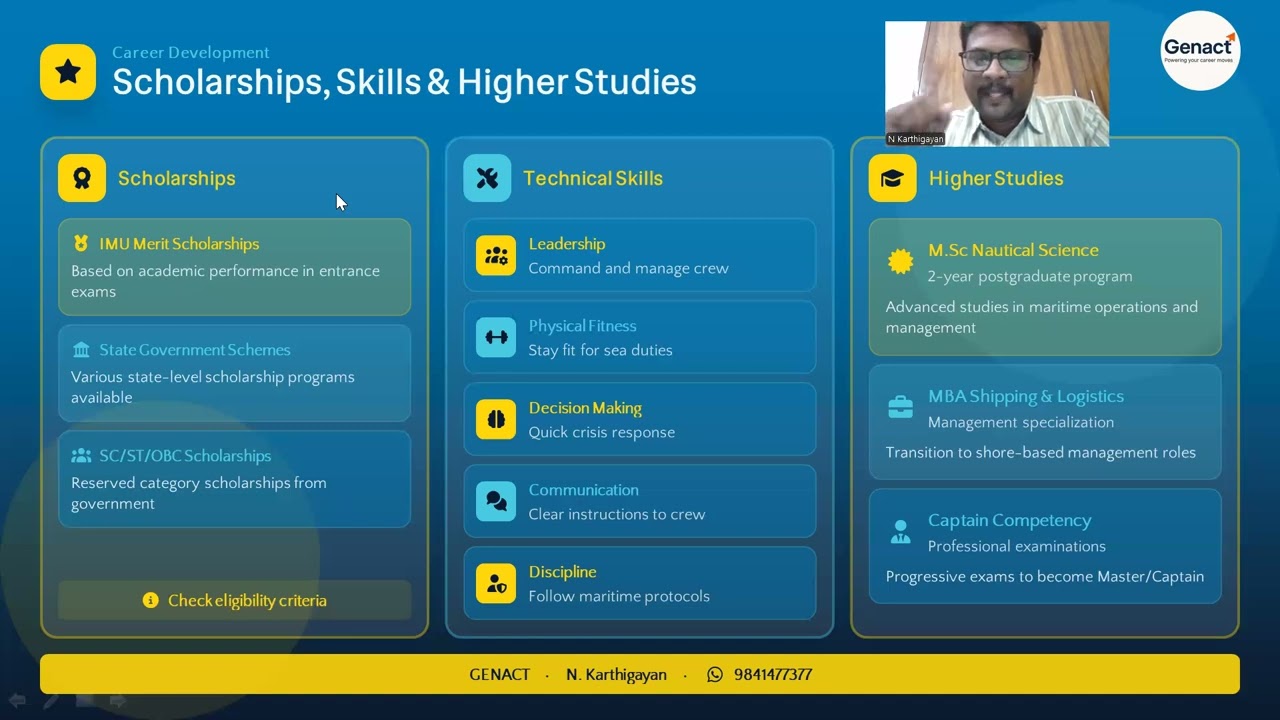Click the "Captain Competency" heading
This screenshot has height=720, width=1280.
coord(1009,520)
